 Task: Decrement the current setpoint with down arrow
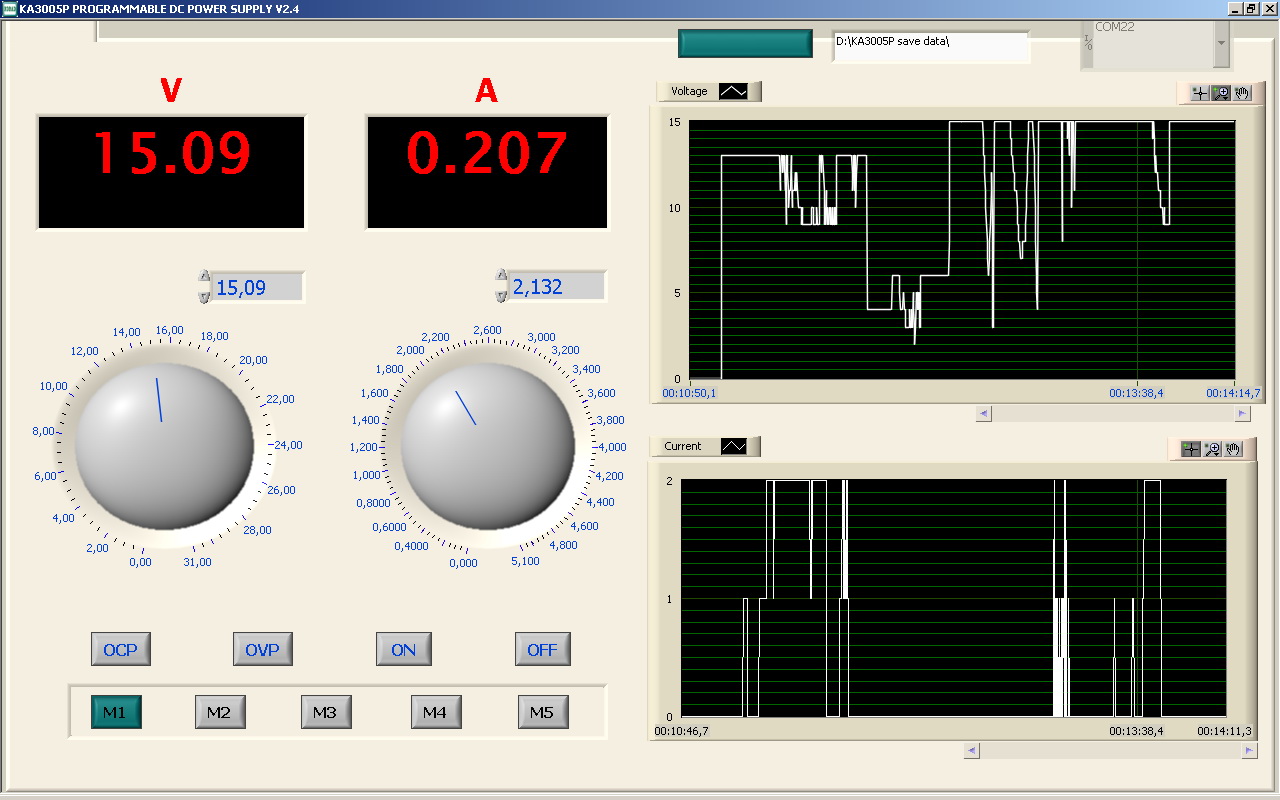[x=502, y=296]
